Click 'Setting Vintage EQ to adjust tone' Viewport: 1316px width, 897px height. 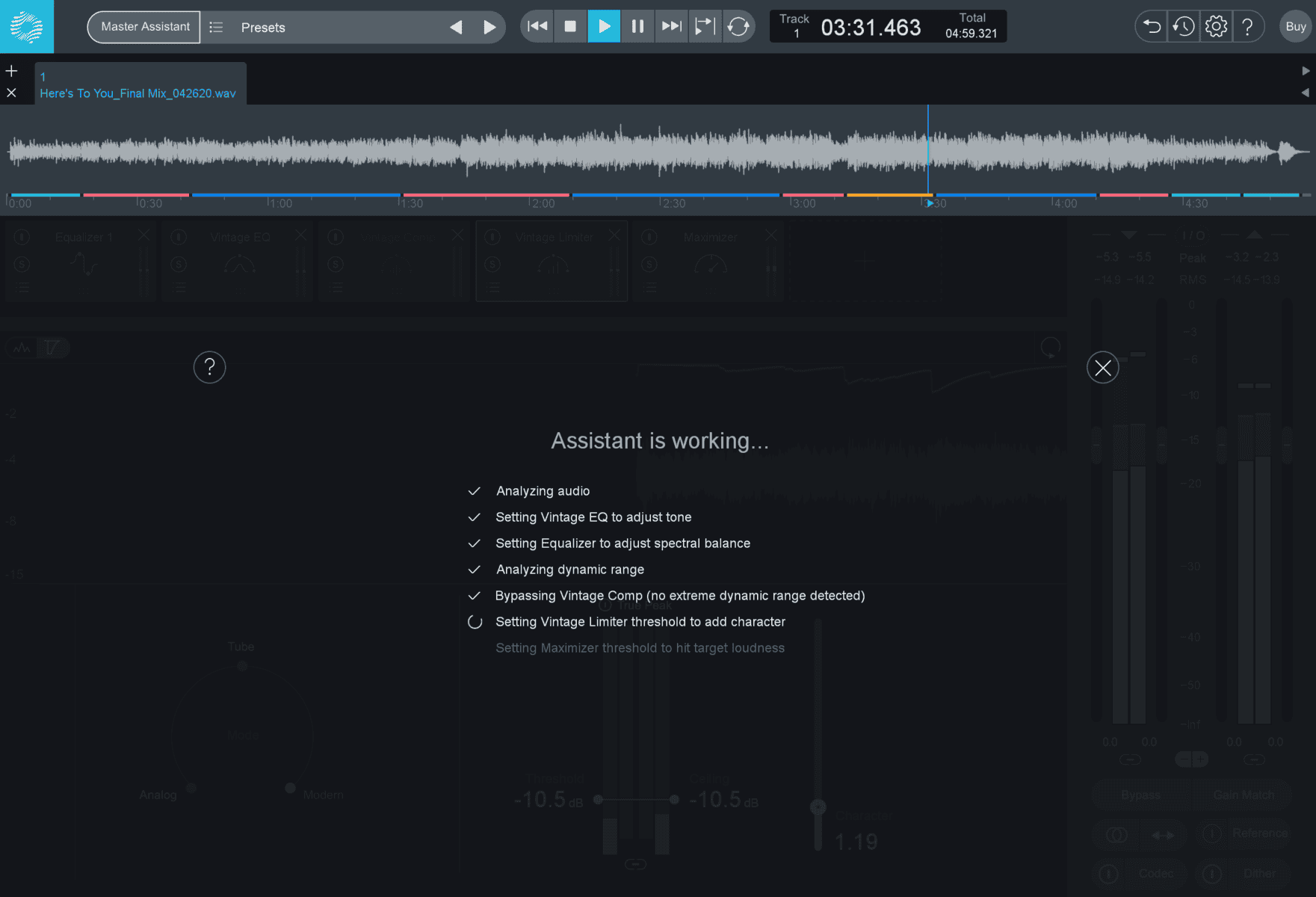click(593, 517)
